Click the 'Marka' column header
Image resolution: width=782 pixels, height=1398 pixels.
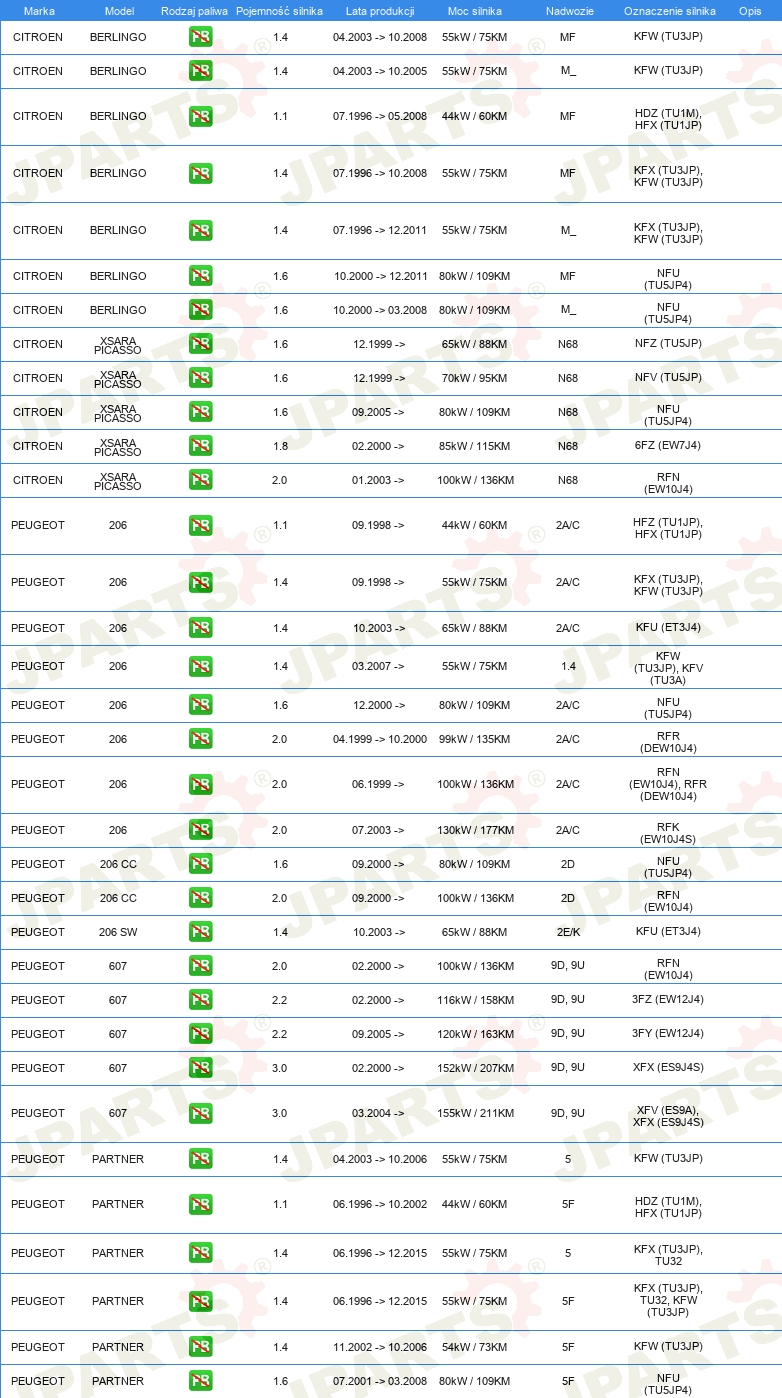tap(39, 10)
